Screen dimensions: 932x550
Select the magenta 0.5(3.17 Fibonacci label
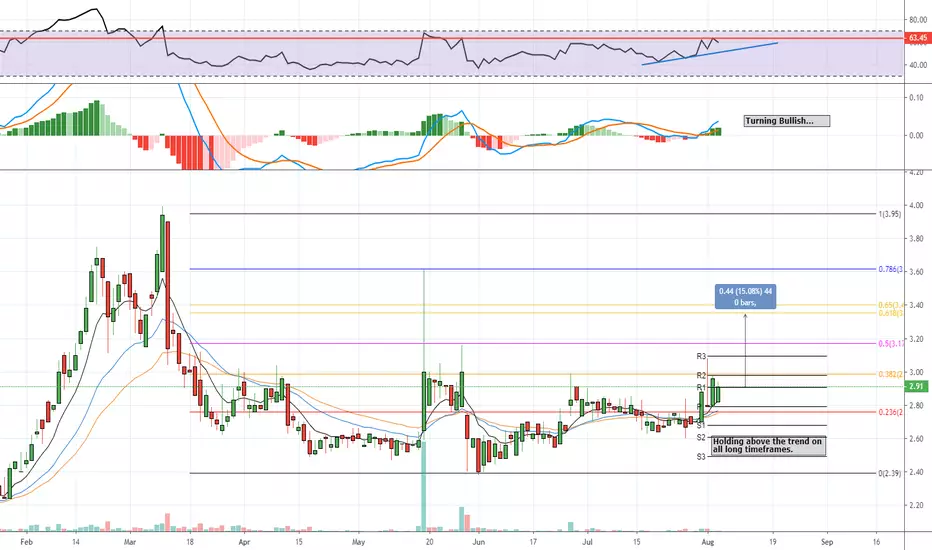890,344
